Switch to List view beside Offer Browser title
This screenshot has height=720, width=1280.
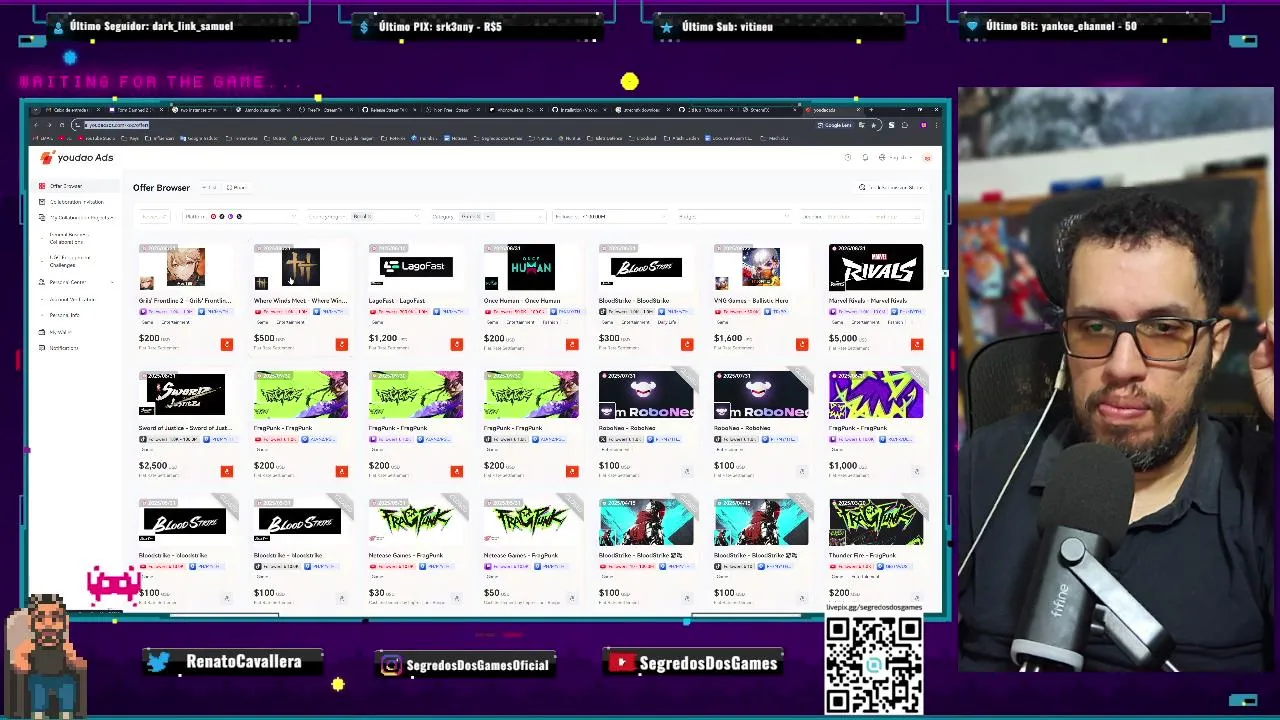[209, 188]
